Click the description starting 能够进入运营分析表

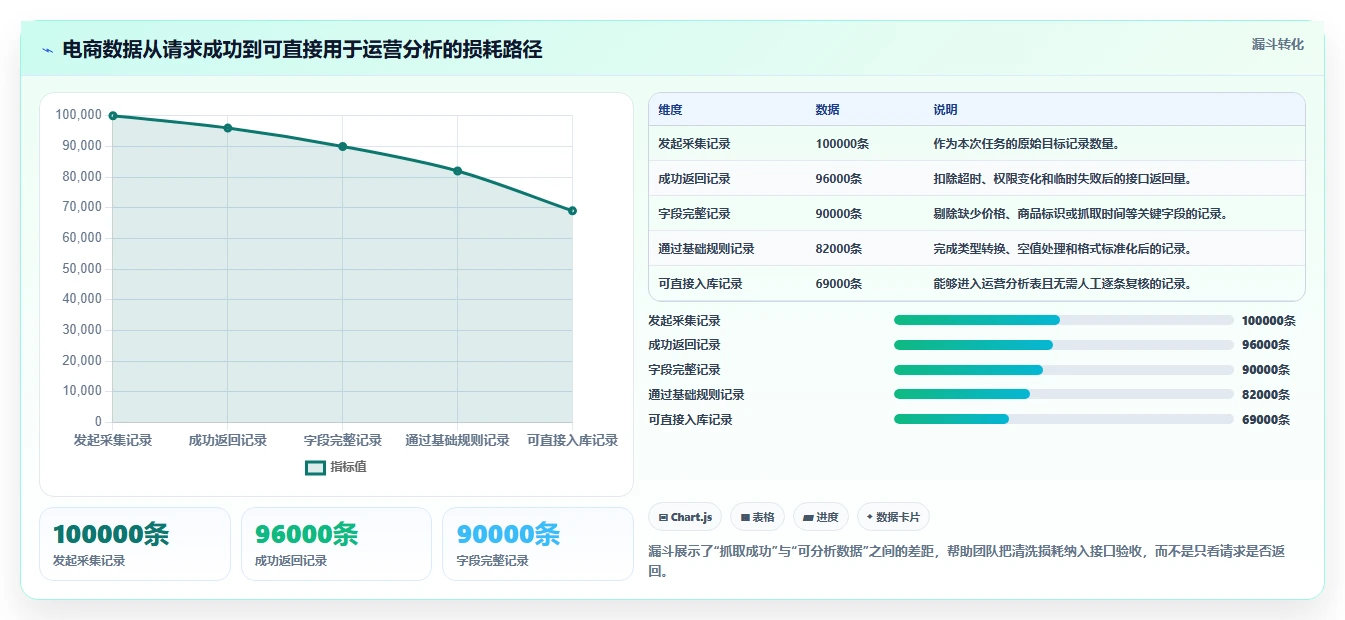point(1063,284)
